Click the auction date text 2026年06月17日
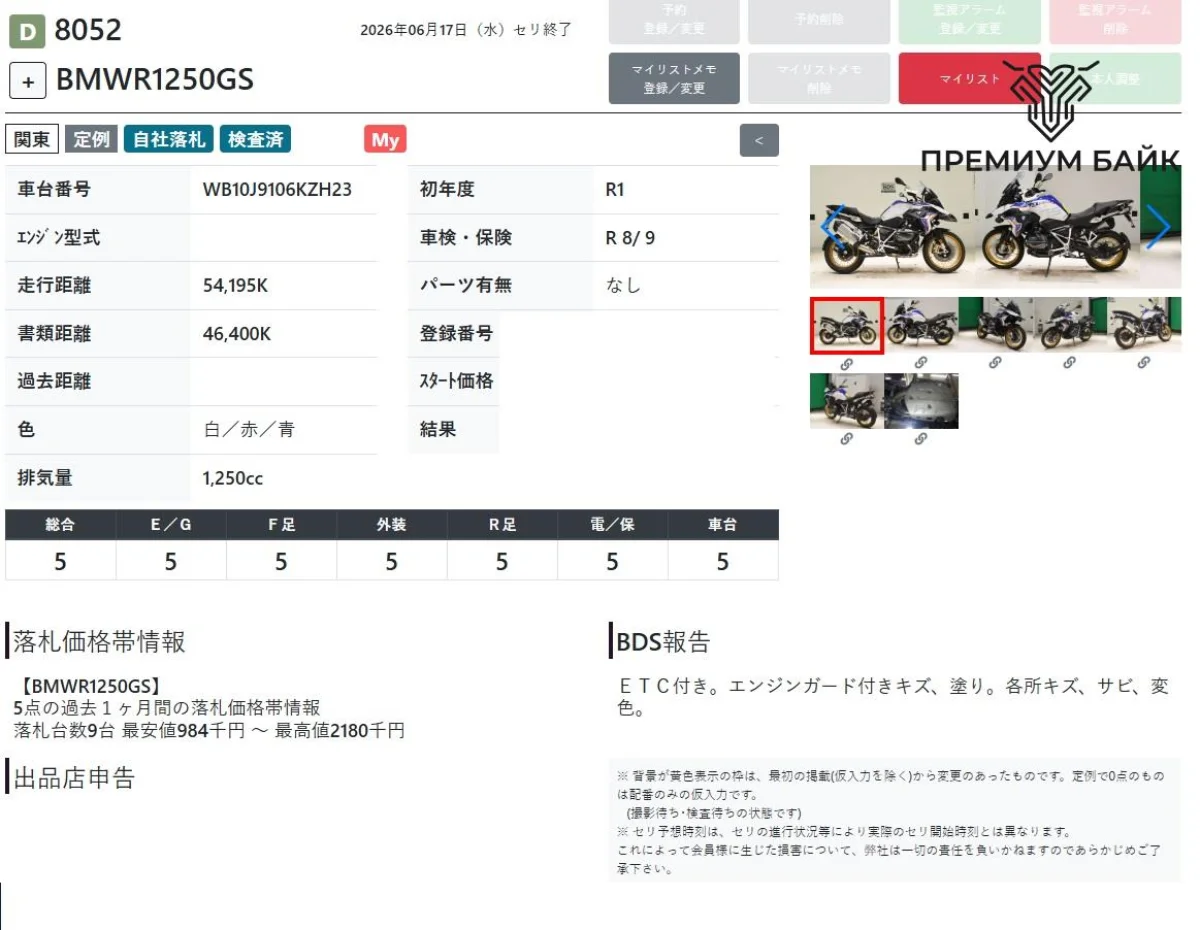 click(x=414, y=30)
